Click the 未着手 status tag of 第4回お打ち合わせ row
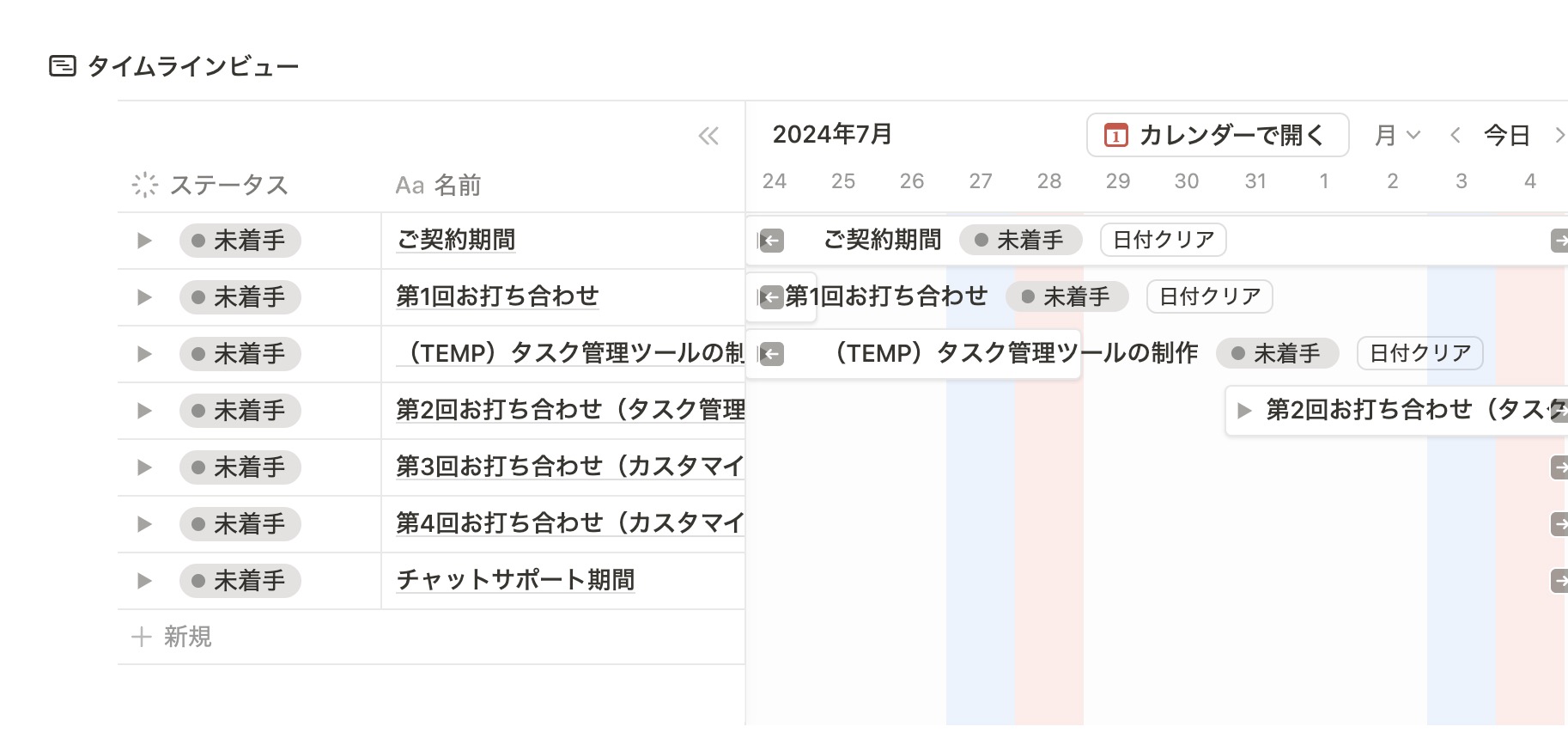 (x=240, y=524)
